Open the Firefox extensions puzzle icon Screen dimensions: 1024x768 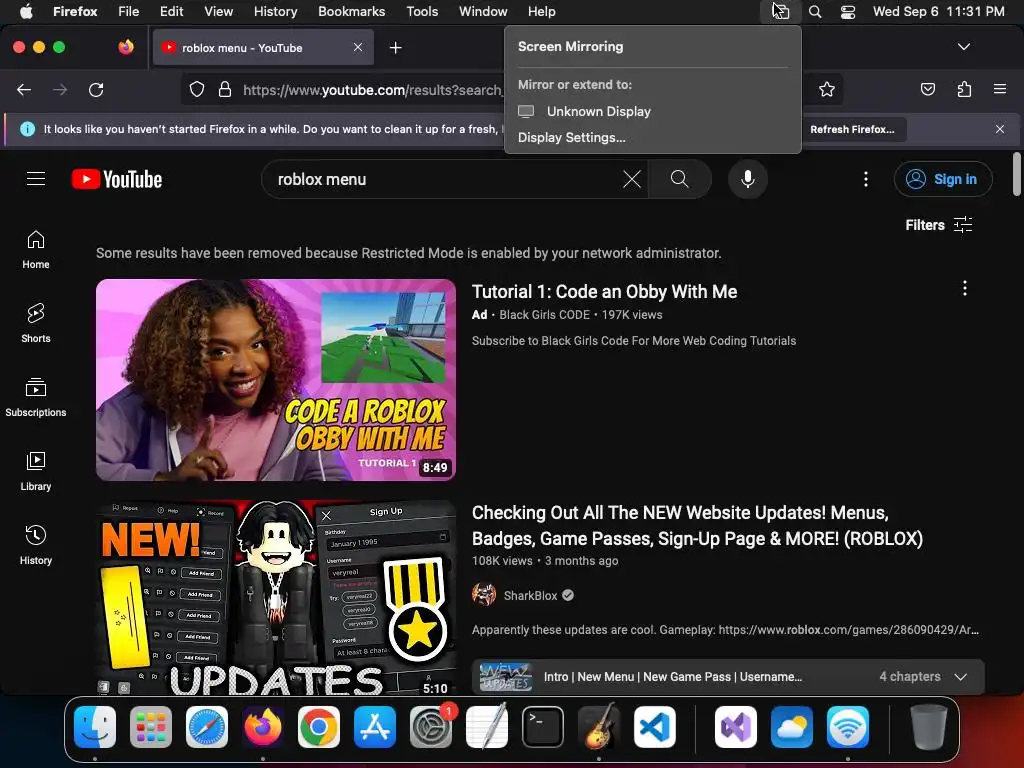click(964, 89)
